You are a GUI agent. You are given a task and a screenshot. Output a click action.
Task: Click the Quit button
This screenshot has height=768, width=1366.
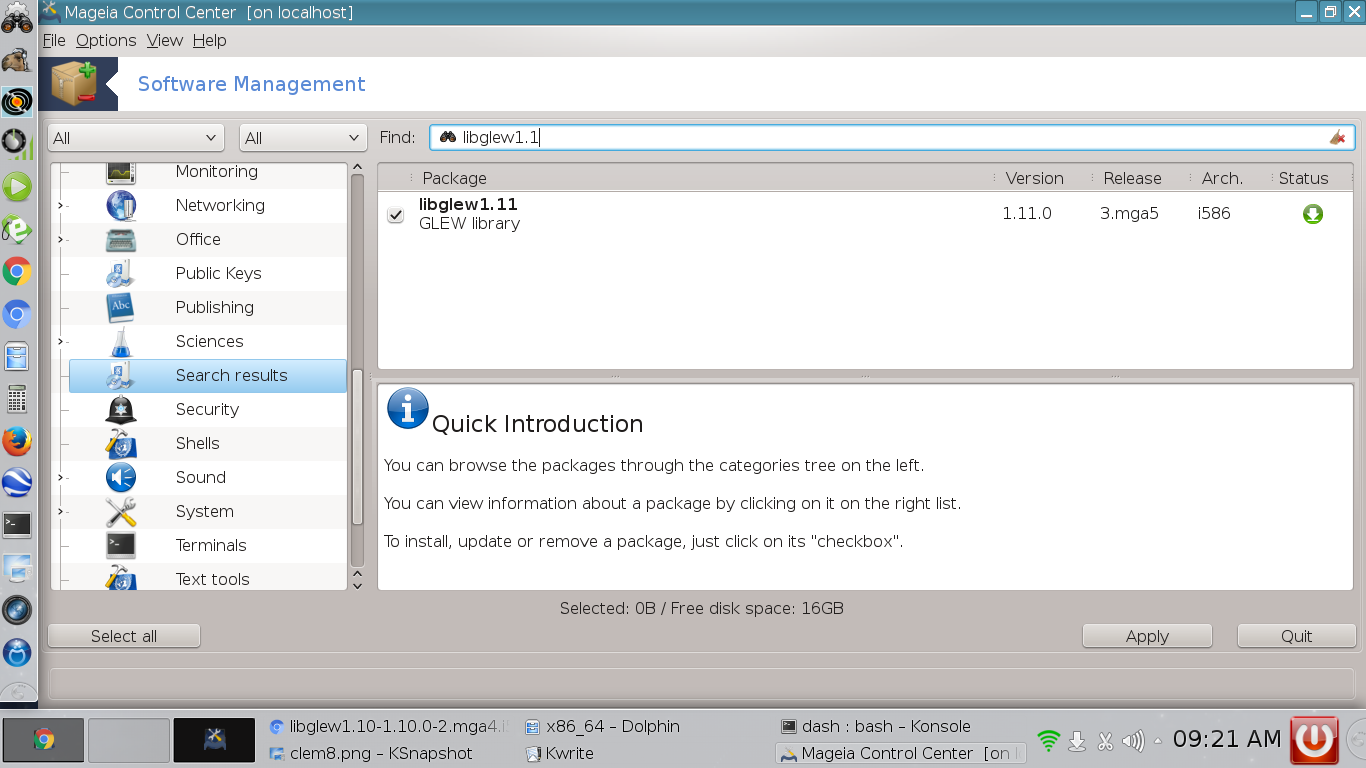[x=1297, y=636]
